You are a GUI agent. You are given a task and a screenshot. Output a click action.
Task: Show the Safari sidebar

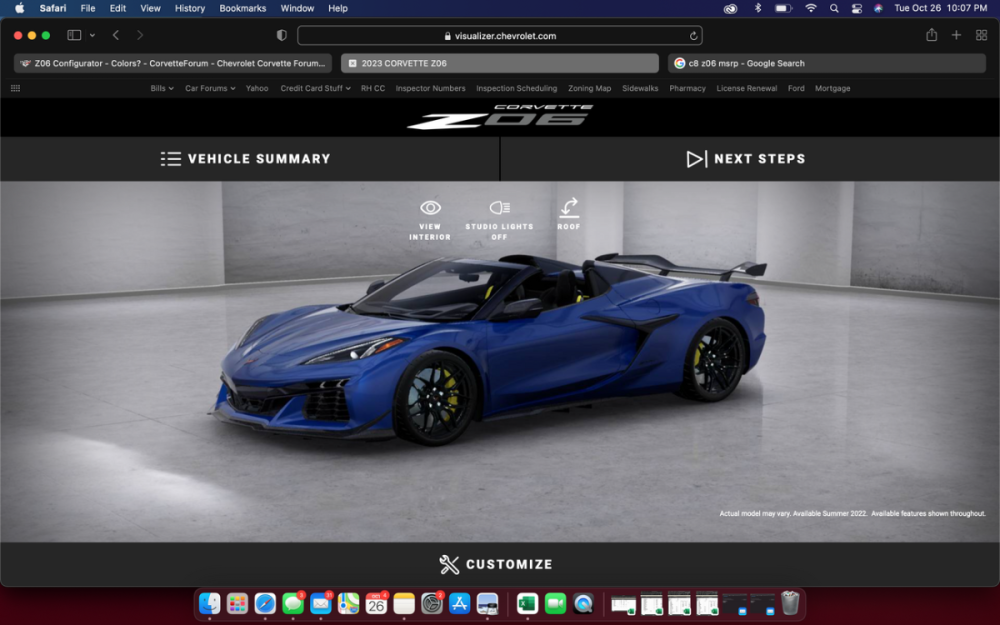(74, 35)
